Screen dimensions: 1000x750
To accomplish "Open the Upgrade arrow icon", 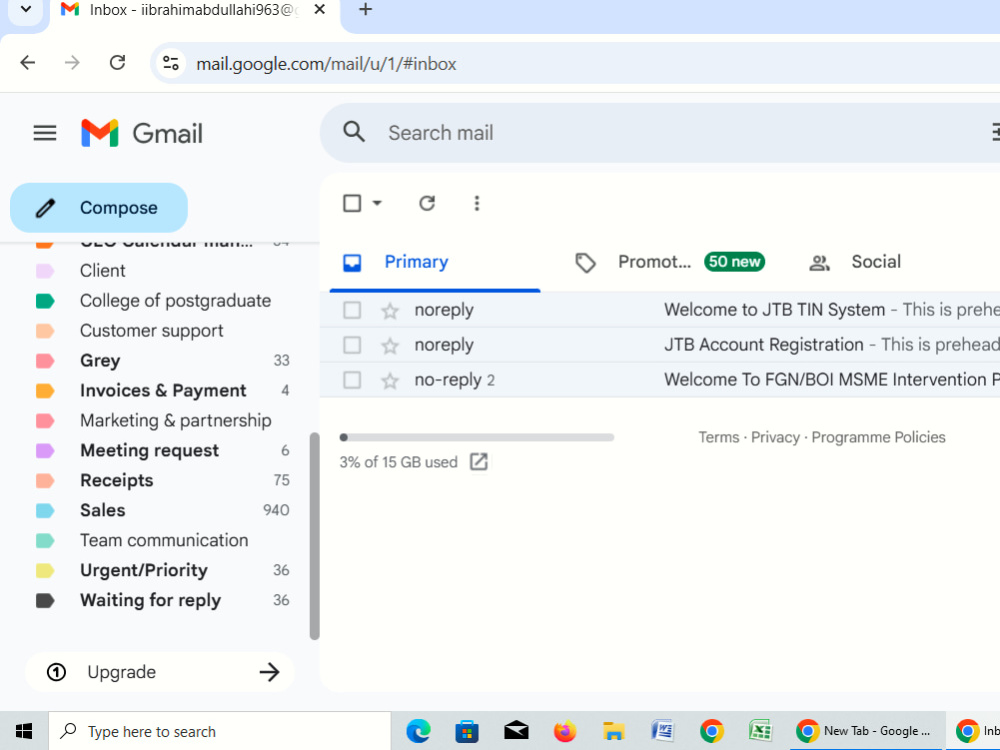I will pos(269,672).
